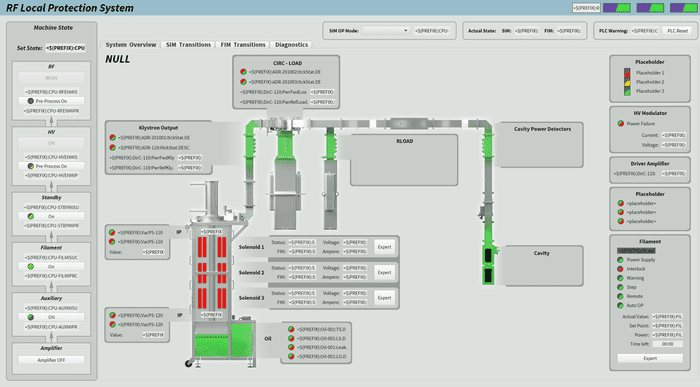Click the PLC Reset button
This screenshot has width=700, height=387.
[x=677, y=31]
